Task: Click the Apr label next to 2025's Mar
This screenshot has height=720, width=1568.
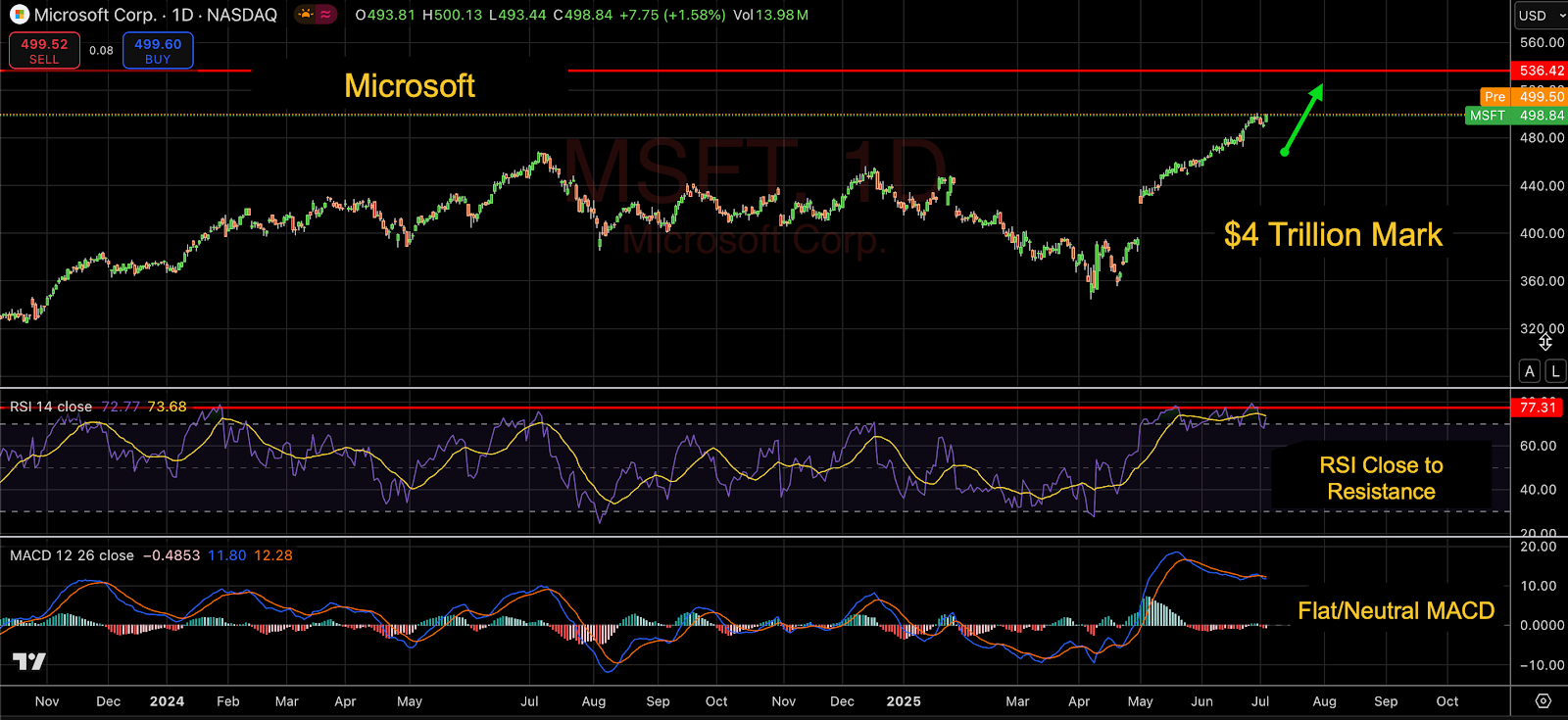Action: click(1079, 701)
